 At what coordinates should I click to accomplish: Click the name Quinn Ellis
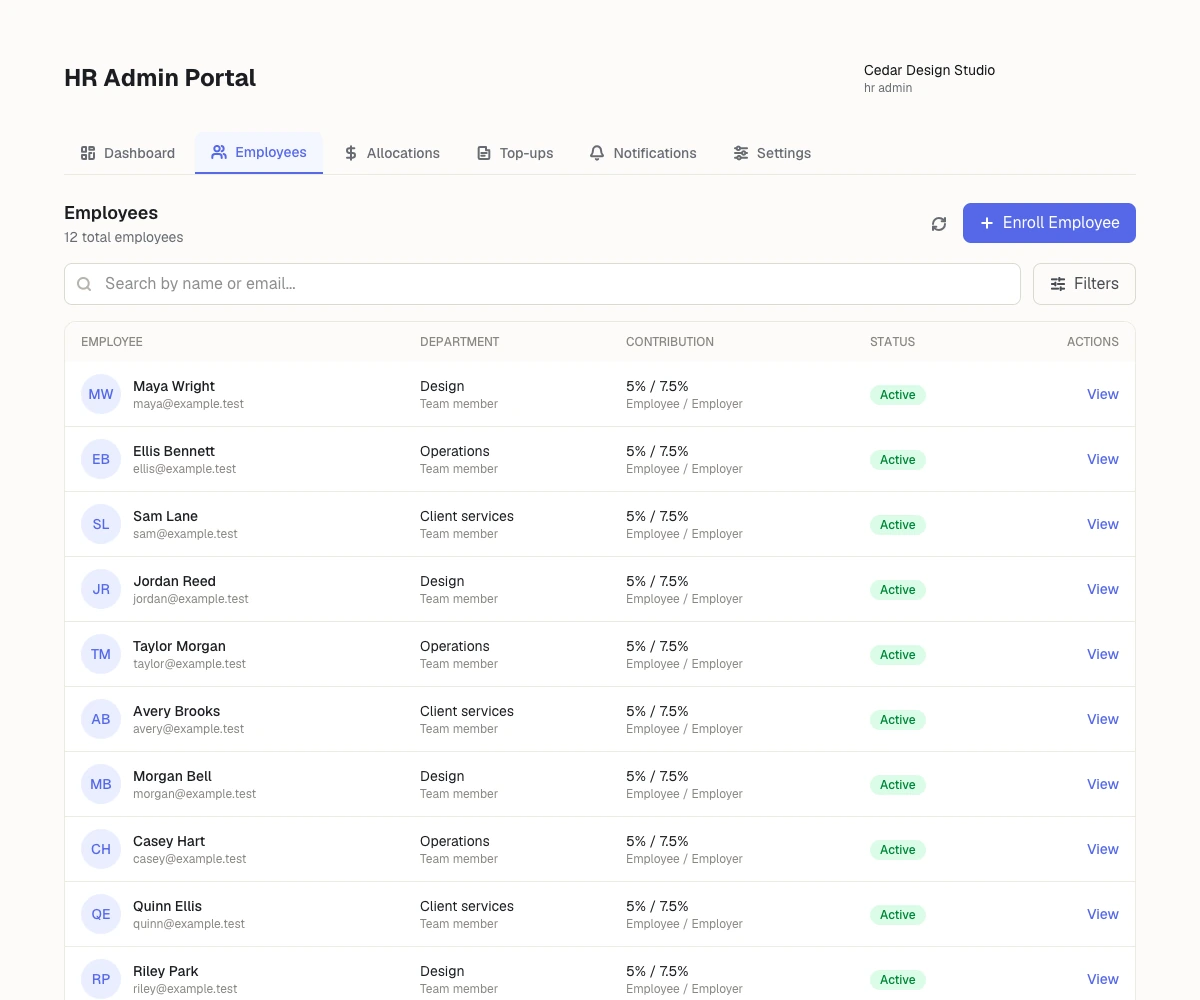click(x=167, y=906)
